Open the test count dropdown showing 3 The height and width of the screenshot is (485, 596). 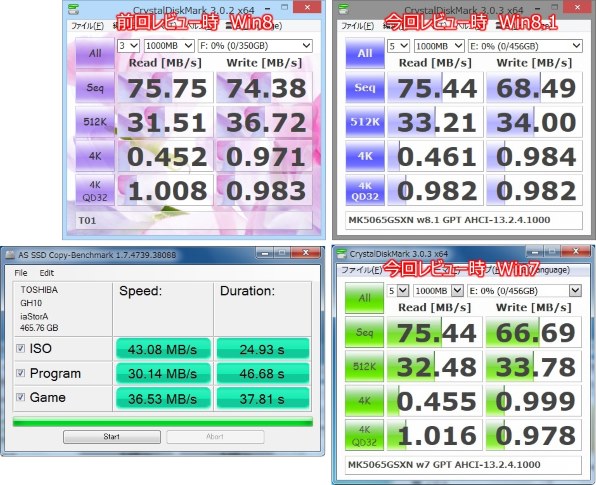point(128,46)
